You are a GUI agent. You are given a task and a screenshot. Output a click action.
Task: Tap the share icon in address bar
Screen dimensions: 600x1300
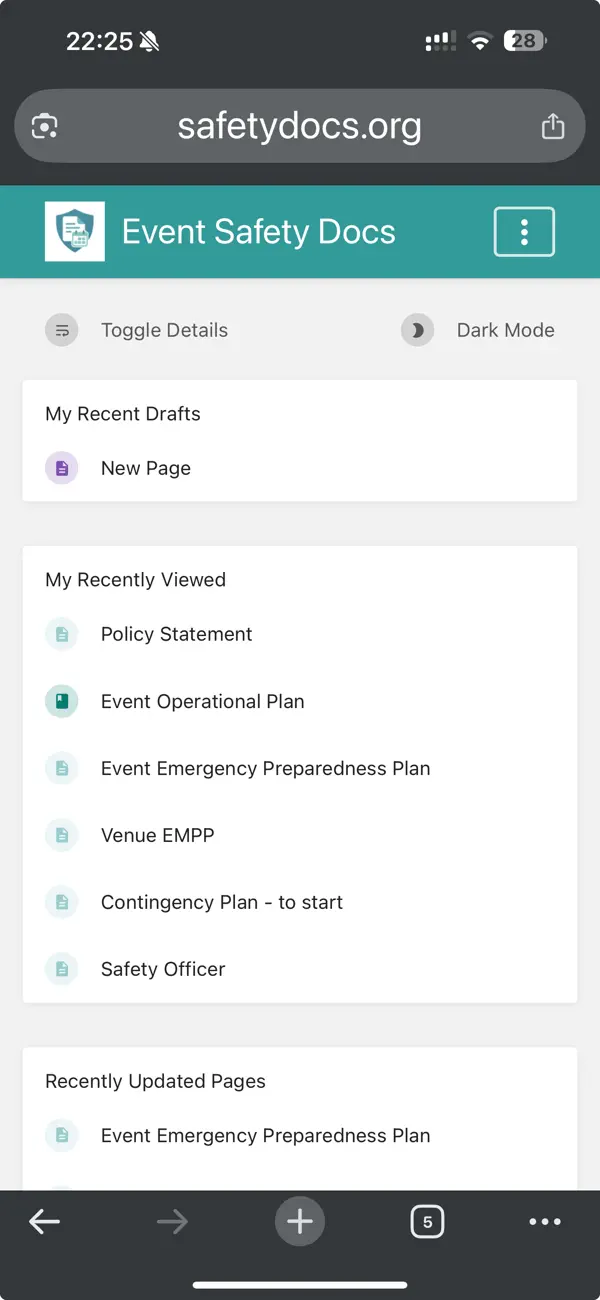pyautogui.click(x=552, y=127)
